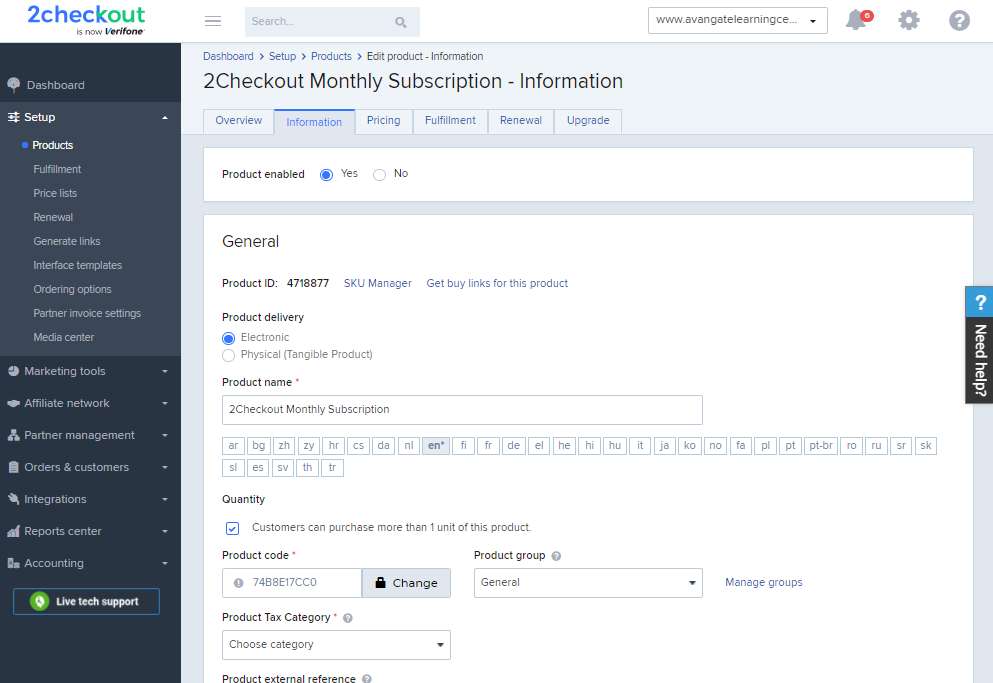
Task: Switch to the Upgrade tab
Action: 588,121
